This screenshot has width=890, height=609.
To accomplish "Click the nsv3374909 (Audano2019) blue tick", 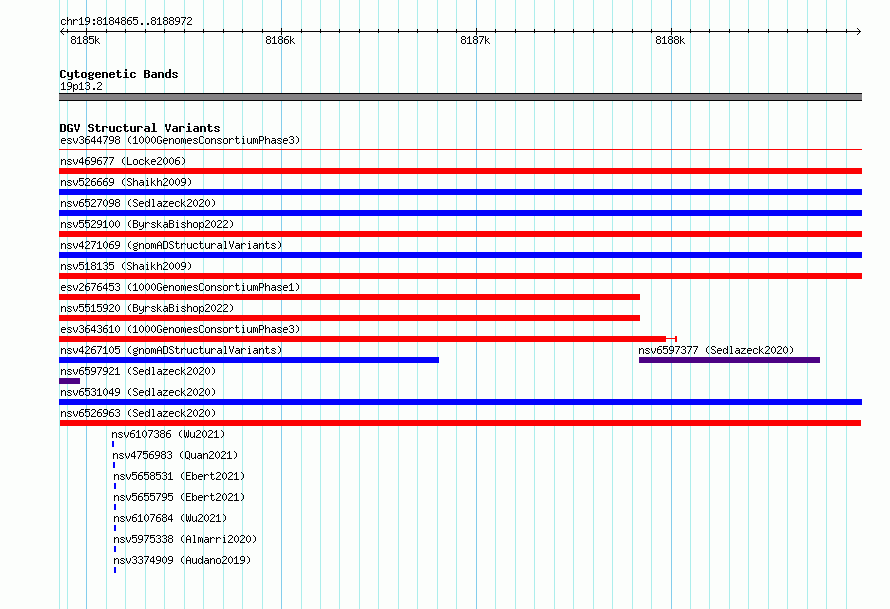I will (x=115, y=570).
